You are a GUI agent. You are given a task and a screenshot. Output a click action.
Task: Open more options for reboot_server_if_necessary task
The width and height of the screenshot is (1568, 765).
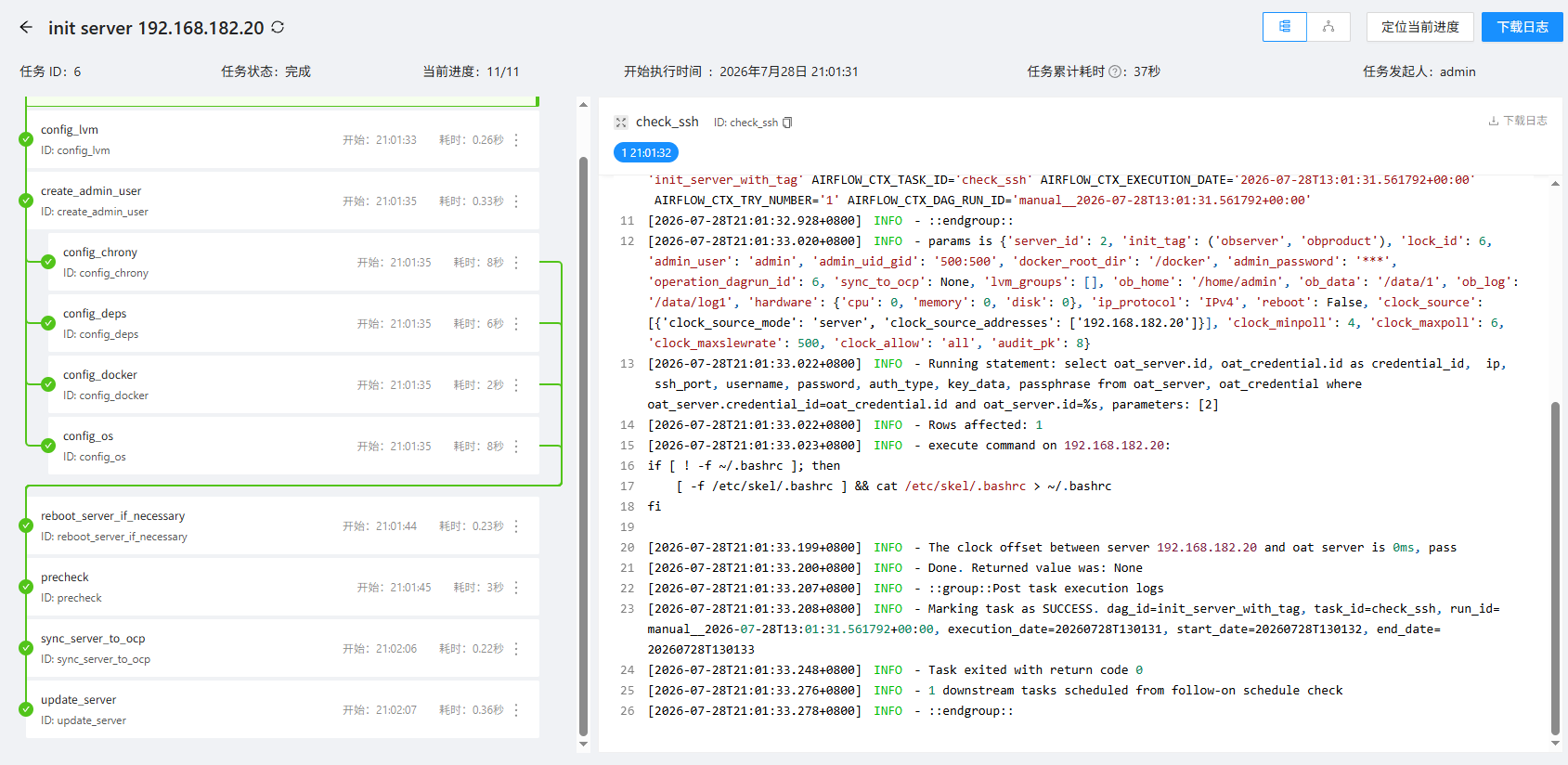tap(516, 526)
